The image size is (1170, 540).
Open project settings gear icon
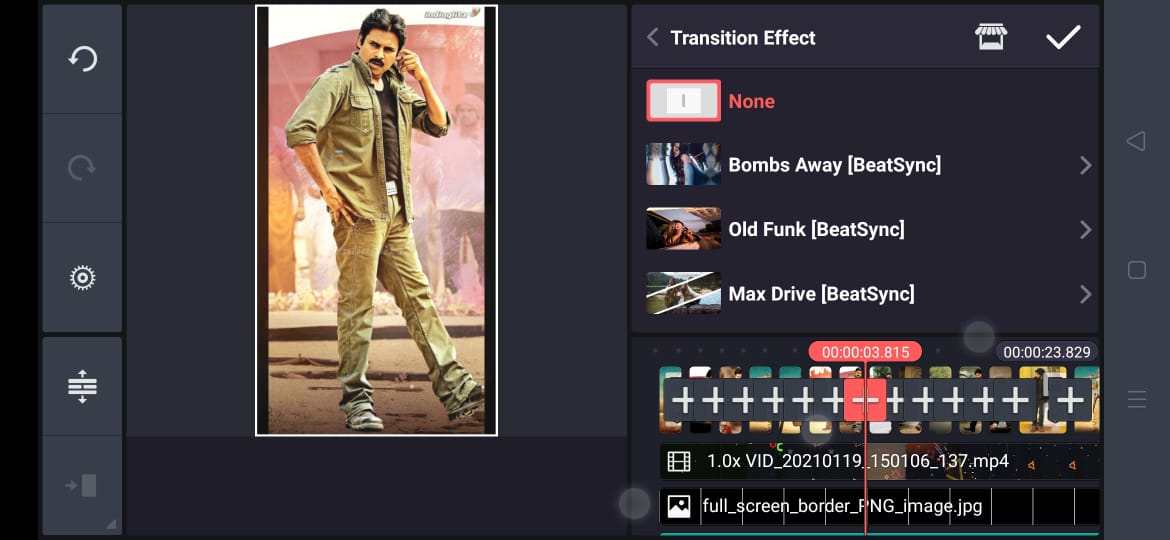[x=82, y=277]
